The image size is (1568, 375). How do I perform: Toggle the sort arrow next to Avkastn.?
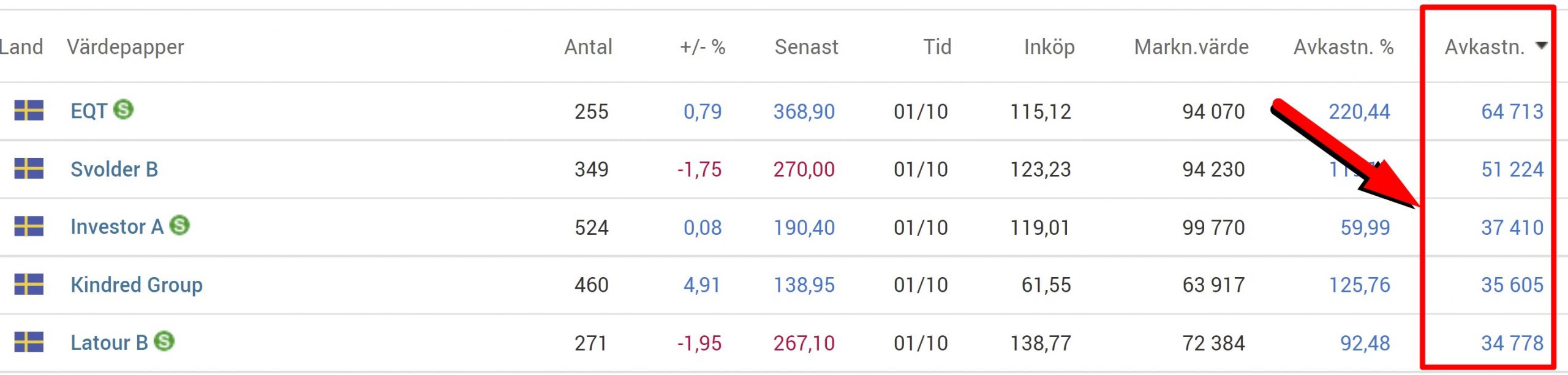coord(1542,46)
